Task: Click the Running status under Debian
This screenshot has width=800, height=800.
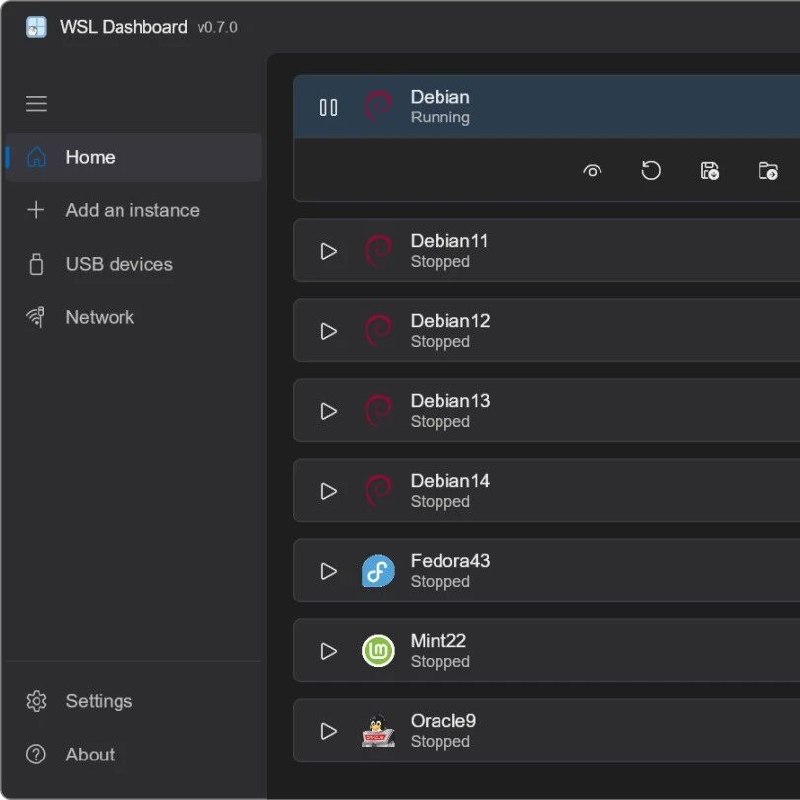Action: point(440,117)
